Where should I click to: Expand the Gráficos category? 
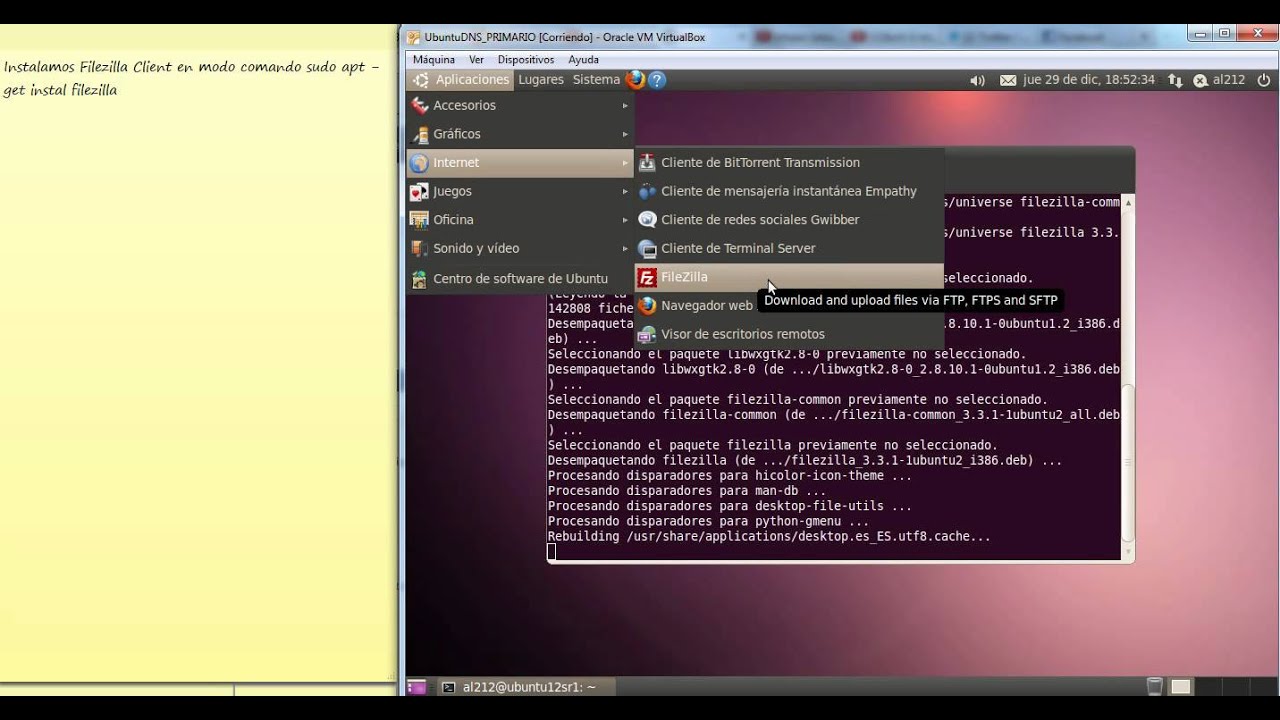click(x=520, y=134)
